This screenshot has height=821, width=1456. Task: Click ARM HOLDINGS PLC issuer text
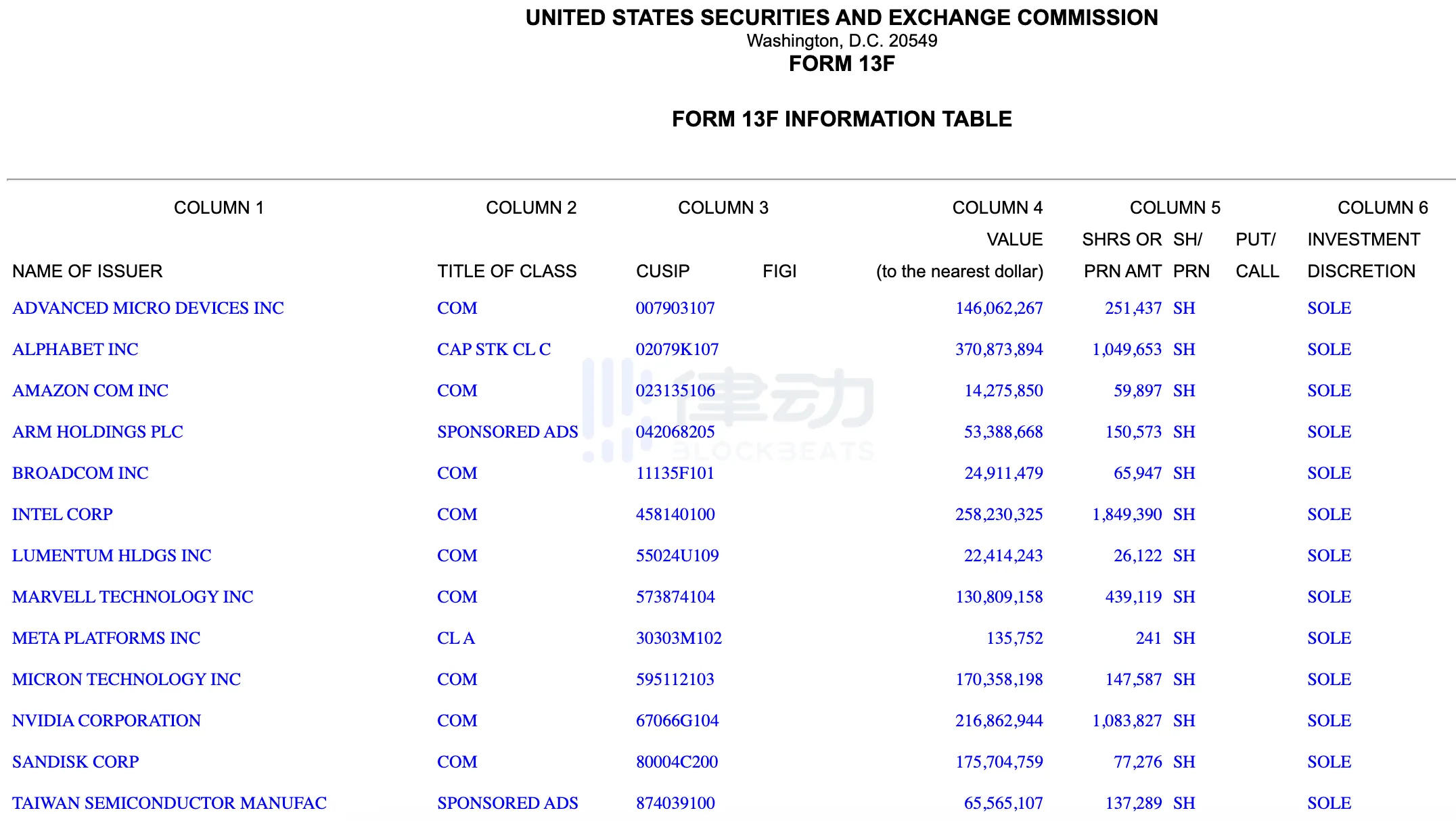[x=97, y=432]
